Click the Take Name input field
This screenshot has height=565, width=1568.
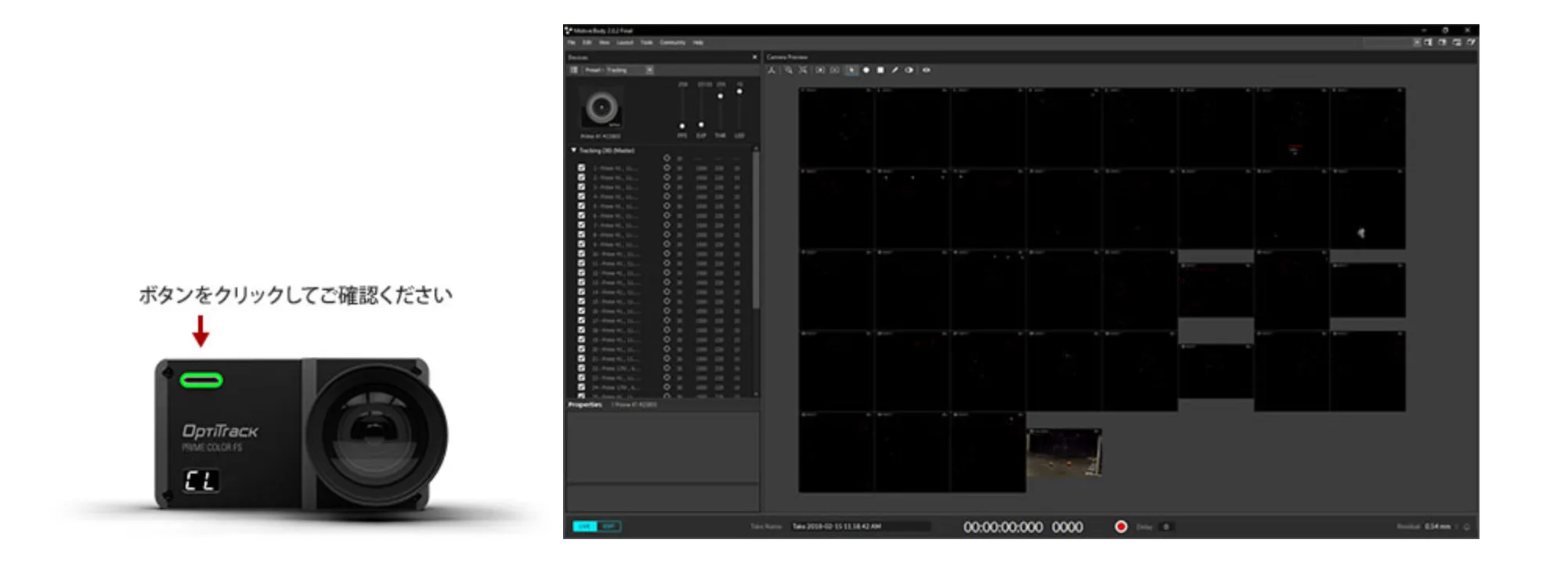pyautogui.click(x=860, y=527)
